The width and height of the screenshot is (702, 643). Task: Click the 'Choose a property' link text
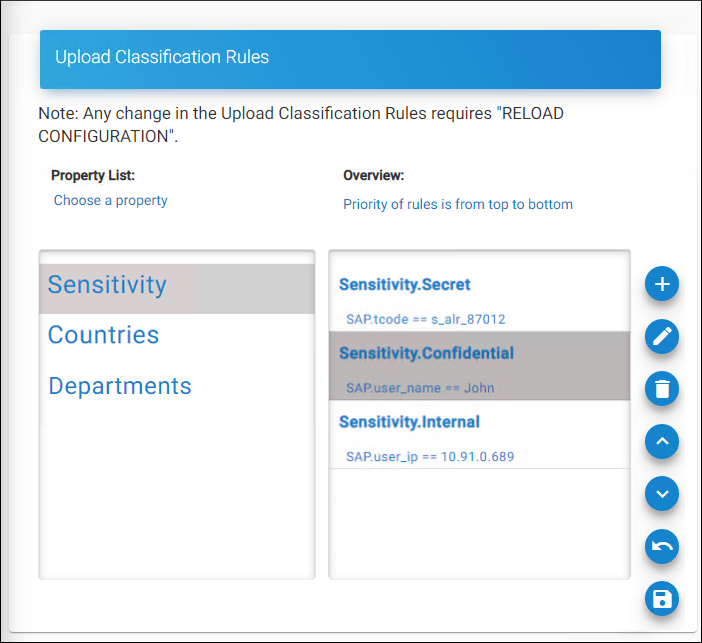click(x=111, y=201)
